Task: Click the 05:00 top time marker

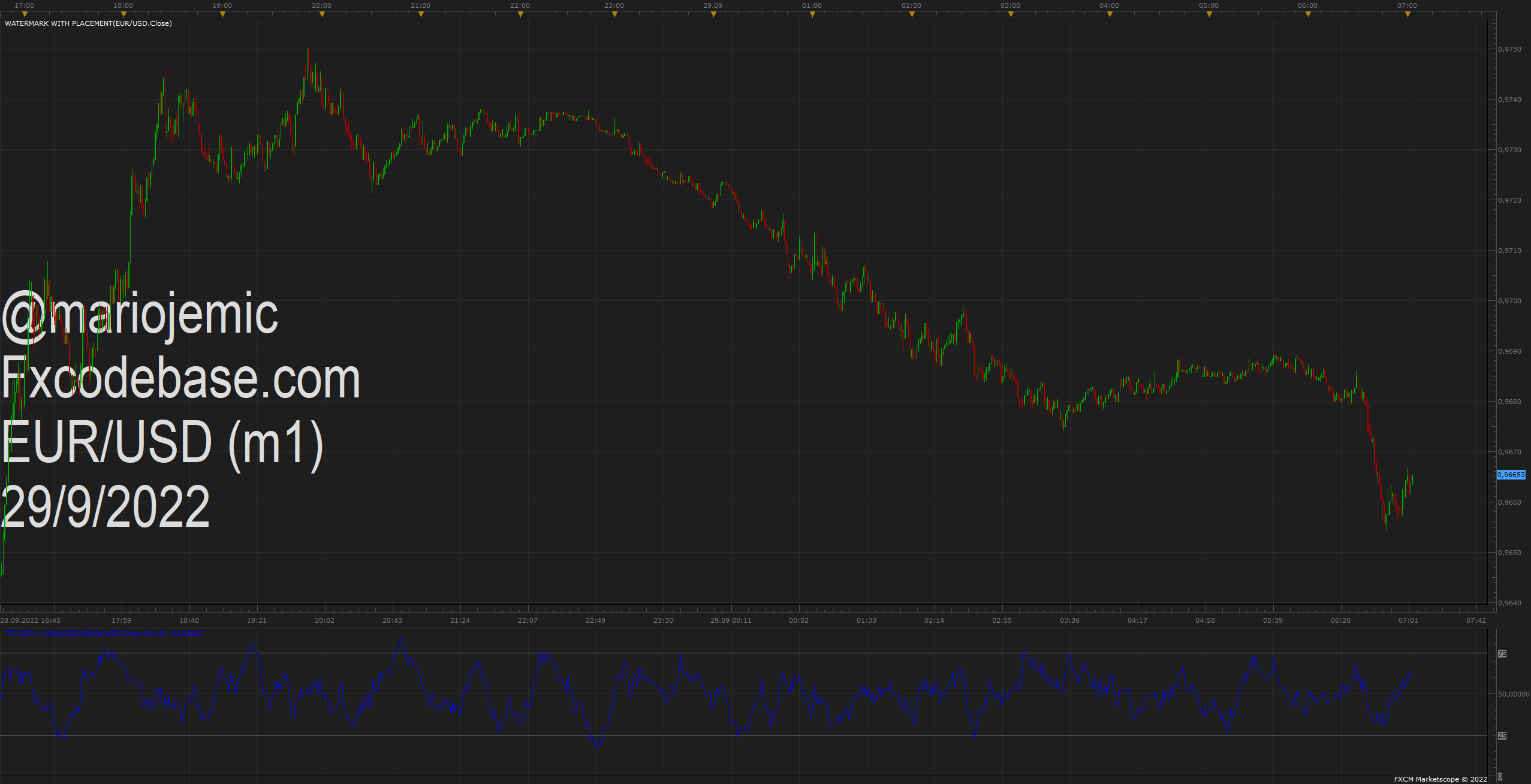Action: click(1209, 14)
